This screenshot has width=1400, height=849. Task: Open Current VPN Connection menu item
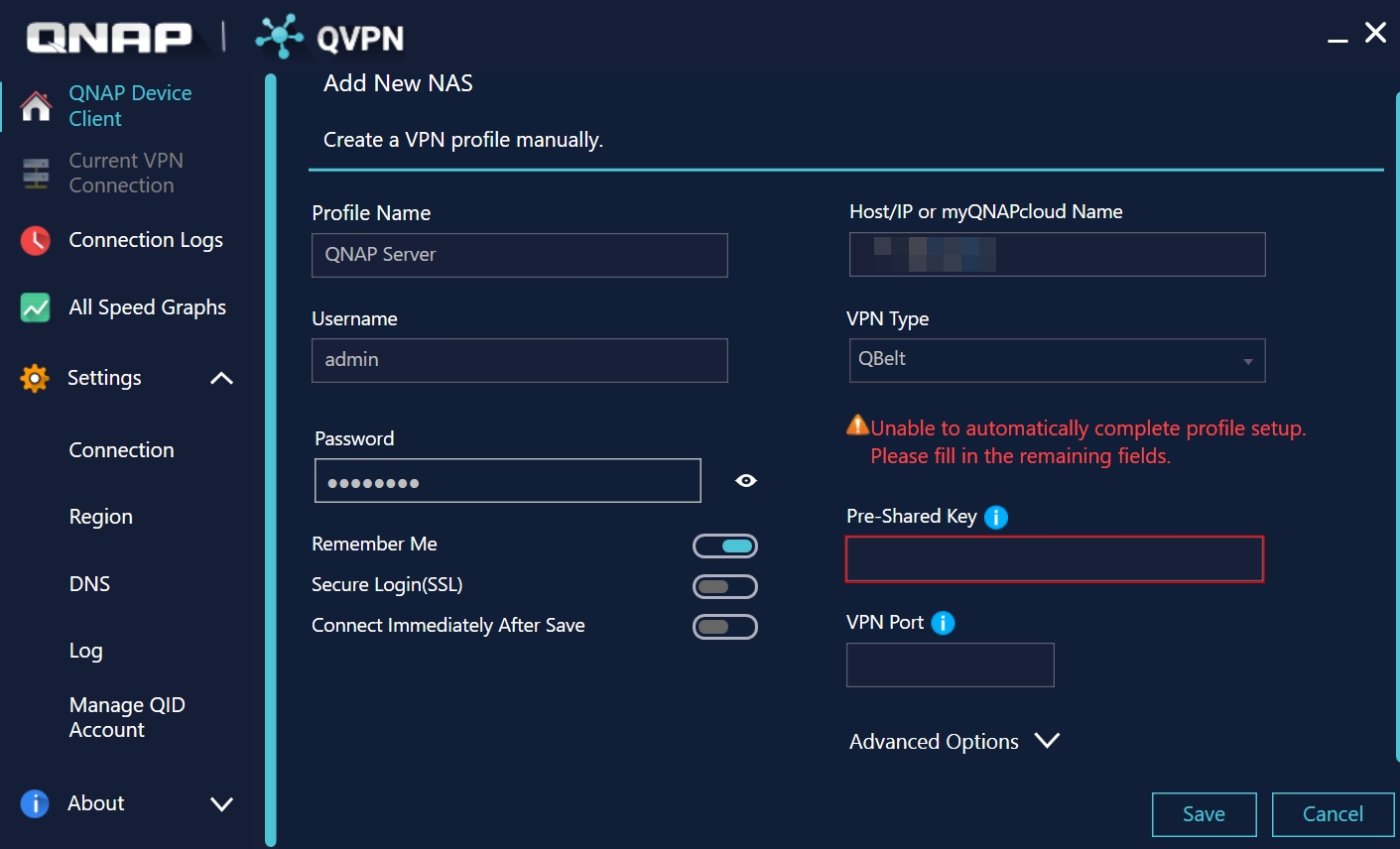126,173
